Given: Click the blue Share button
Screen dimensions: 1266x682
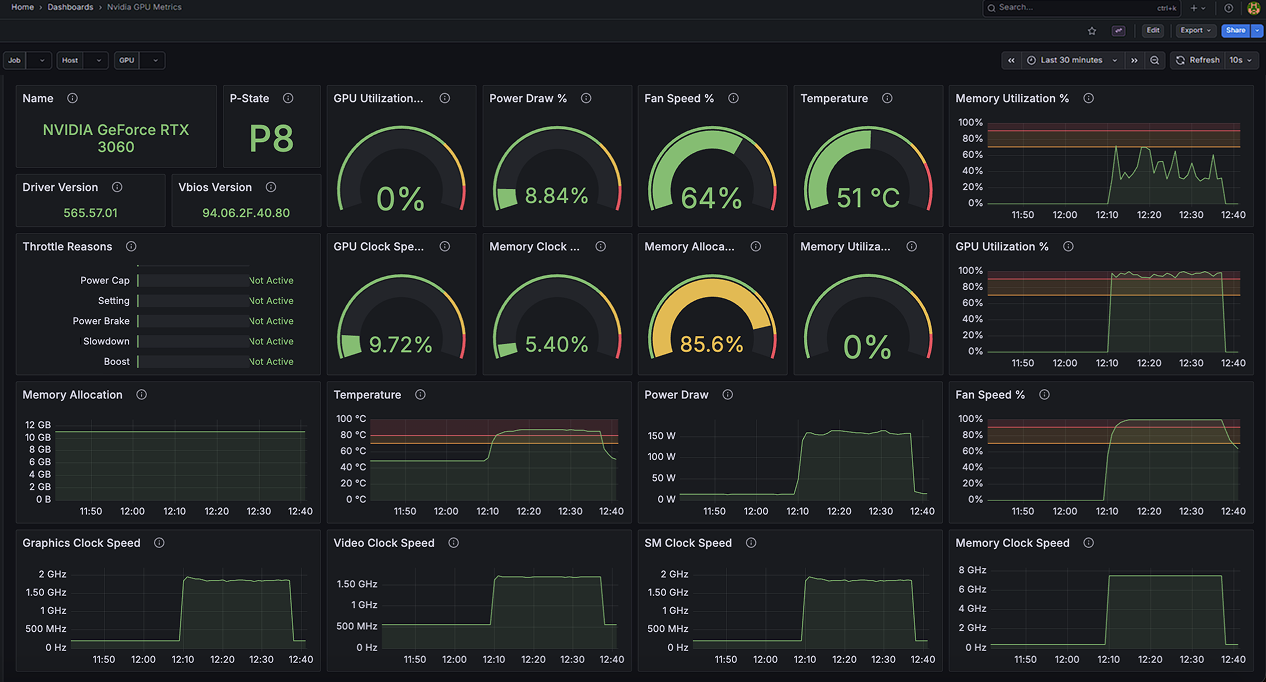Looking at the screenshot, I should (x=1236, y=31).
